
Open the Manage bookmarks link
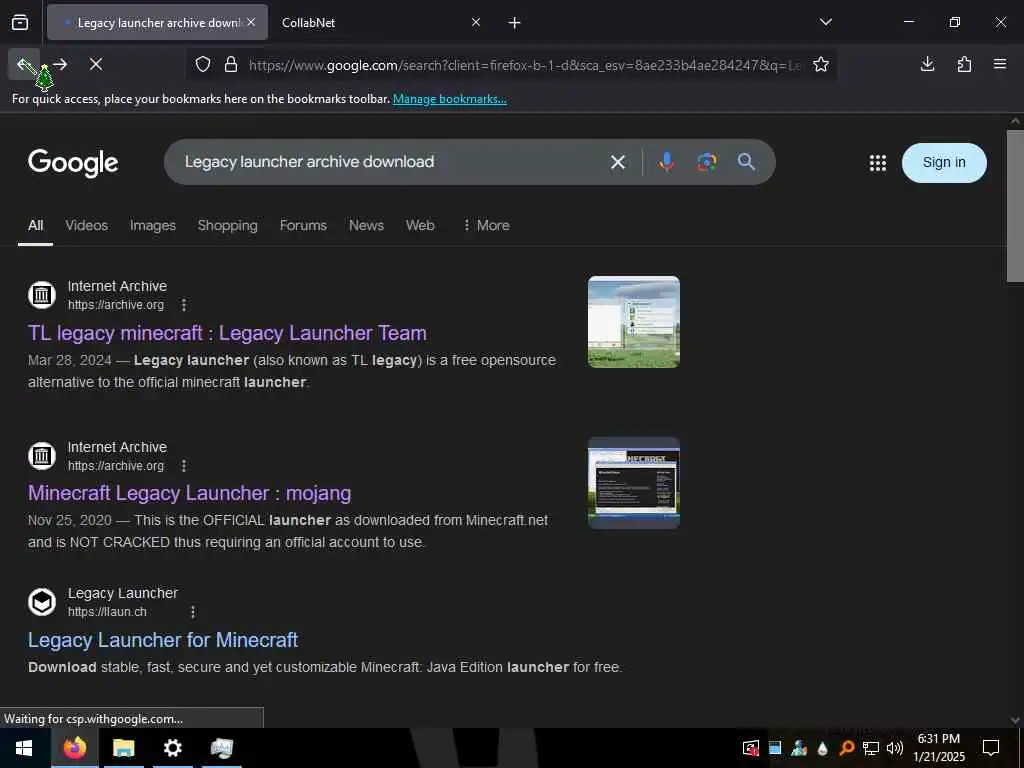click(449, 99)
